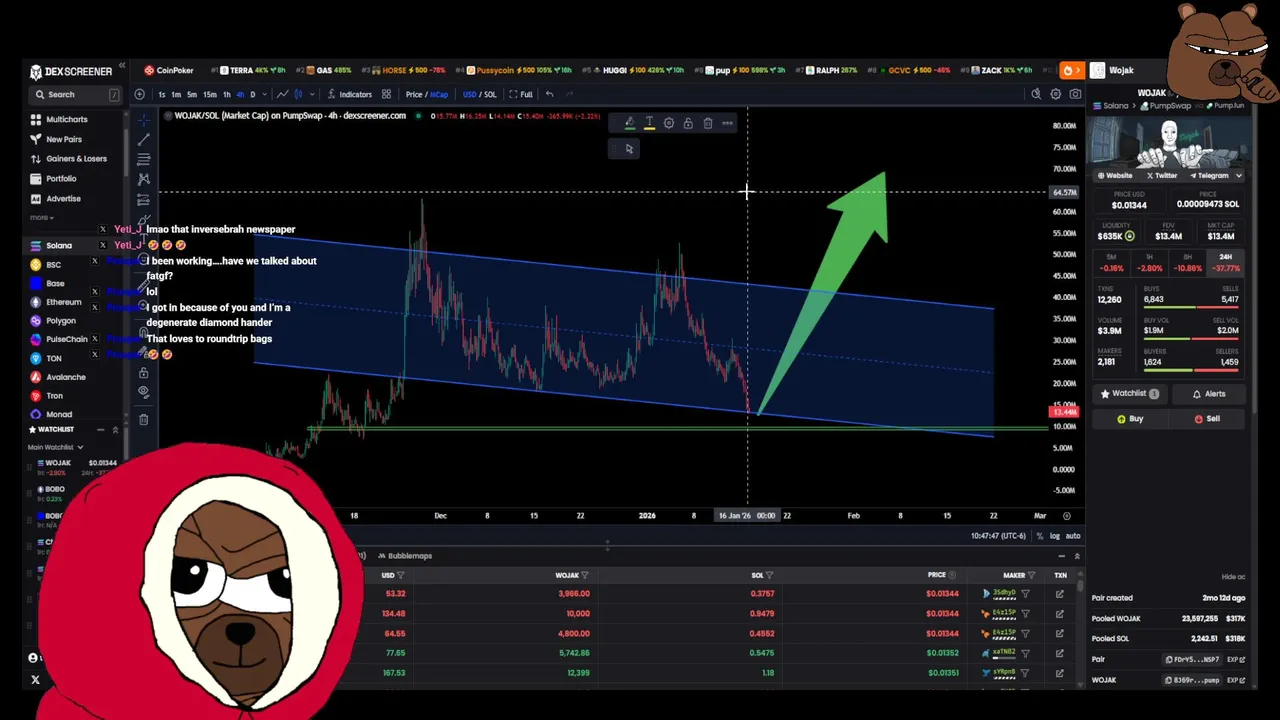Take a chart snapshot with camera icon

click(x=1075, y=94)
